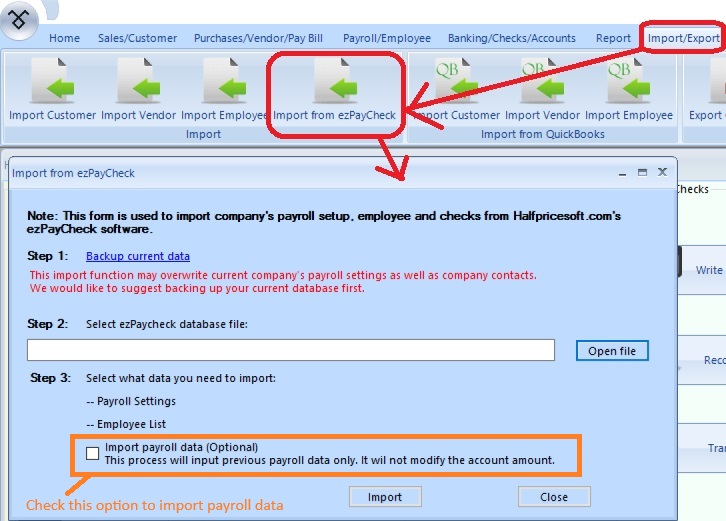
Task: Click QuickBooks Import Vendor icon
Action: (x=542, y=82)
